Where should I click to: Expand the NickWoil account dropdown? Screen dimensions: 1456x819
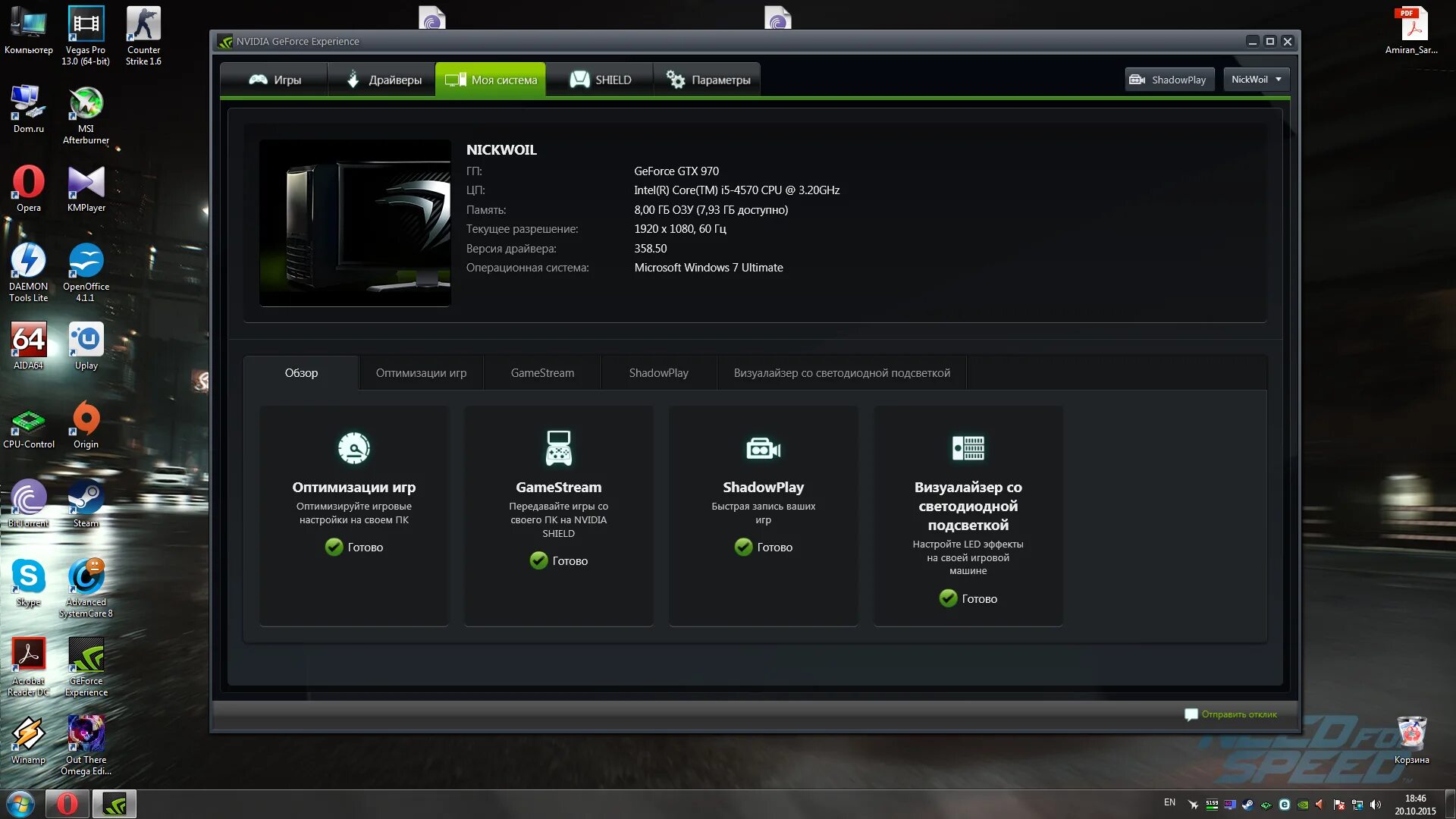[x=1257, y=80]
